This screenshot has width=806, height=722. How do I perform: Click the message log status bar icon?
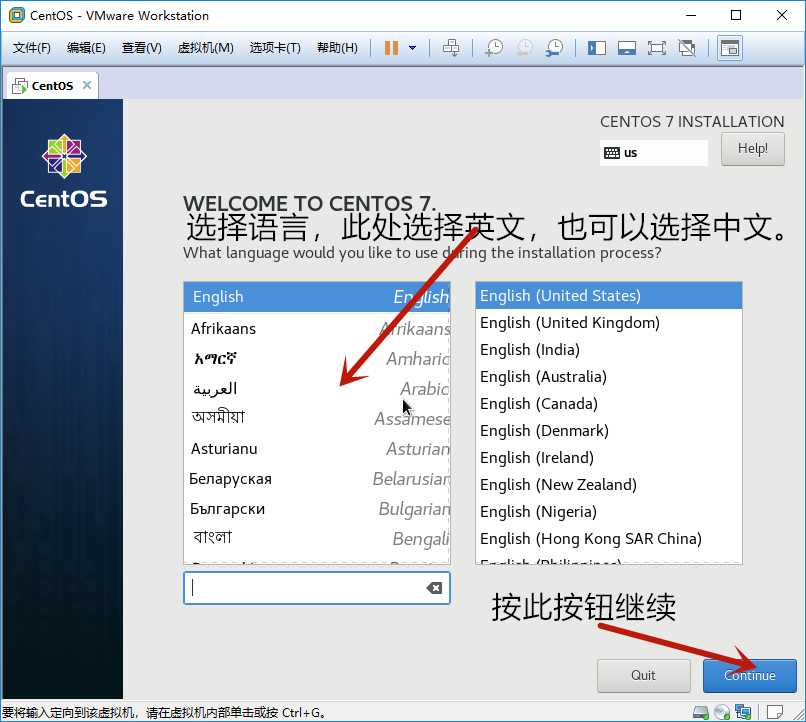click(x=774, y=712)
